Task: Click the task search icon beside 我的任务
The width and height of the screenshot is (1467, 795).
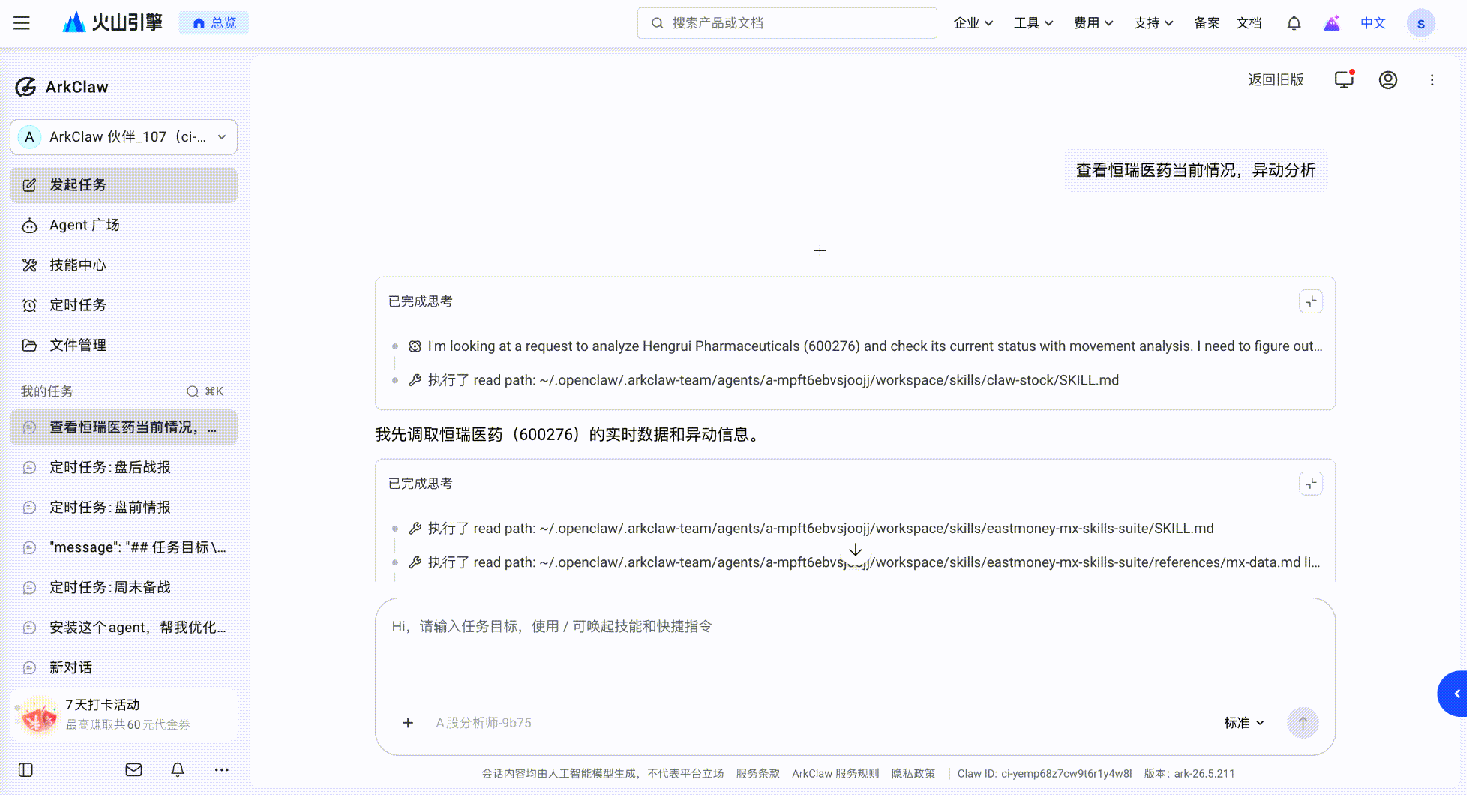Action: tap(193, 391)
